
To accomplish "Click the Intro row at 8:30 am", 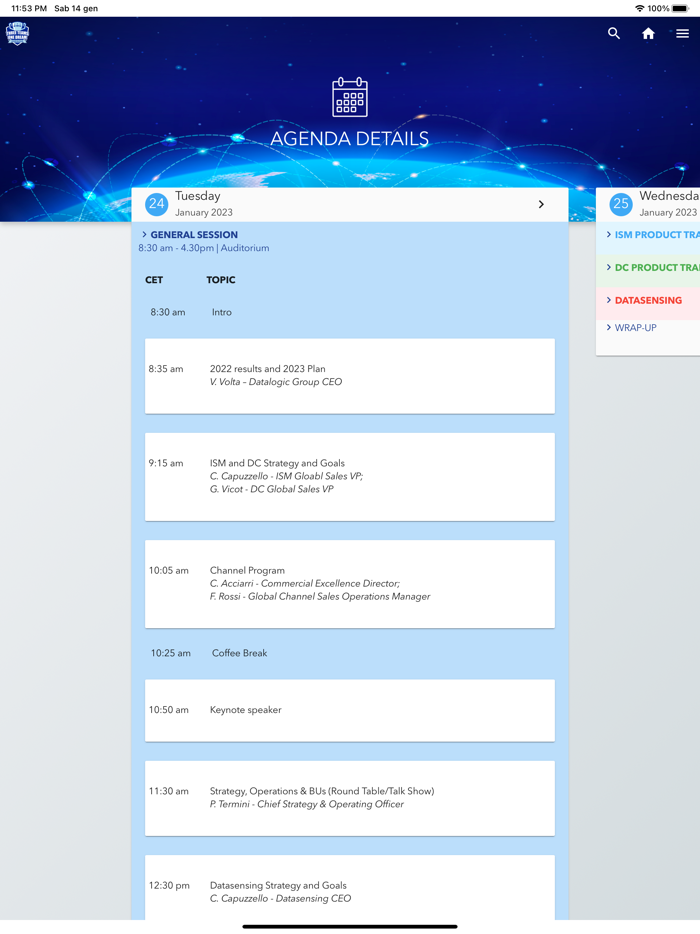I will 350,312.
